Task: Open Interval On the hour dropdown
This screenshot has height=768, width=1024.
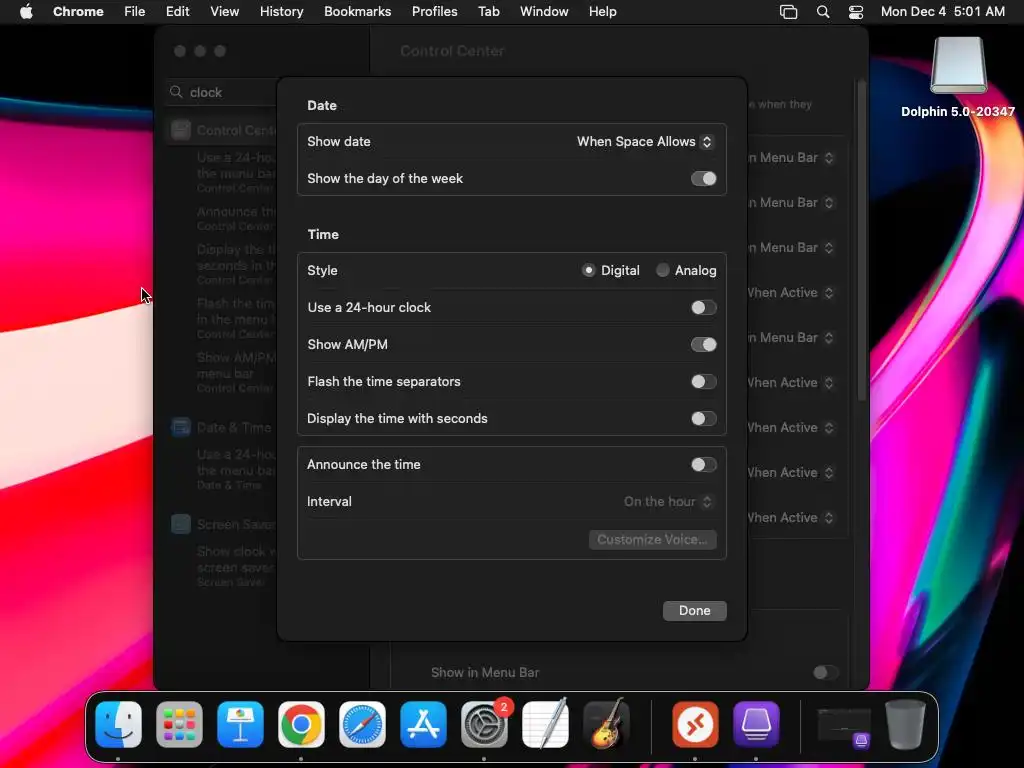Action: (668, 502)
